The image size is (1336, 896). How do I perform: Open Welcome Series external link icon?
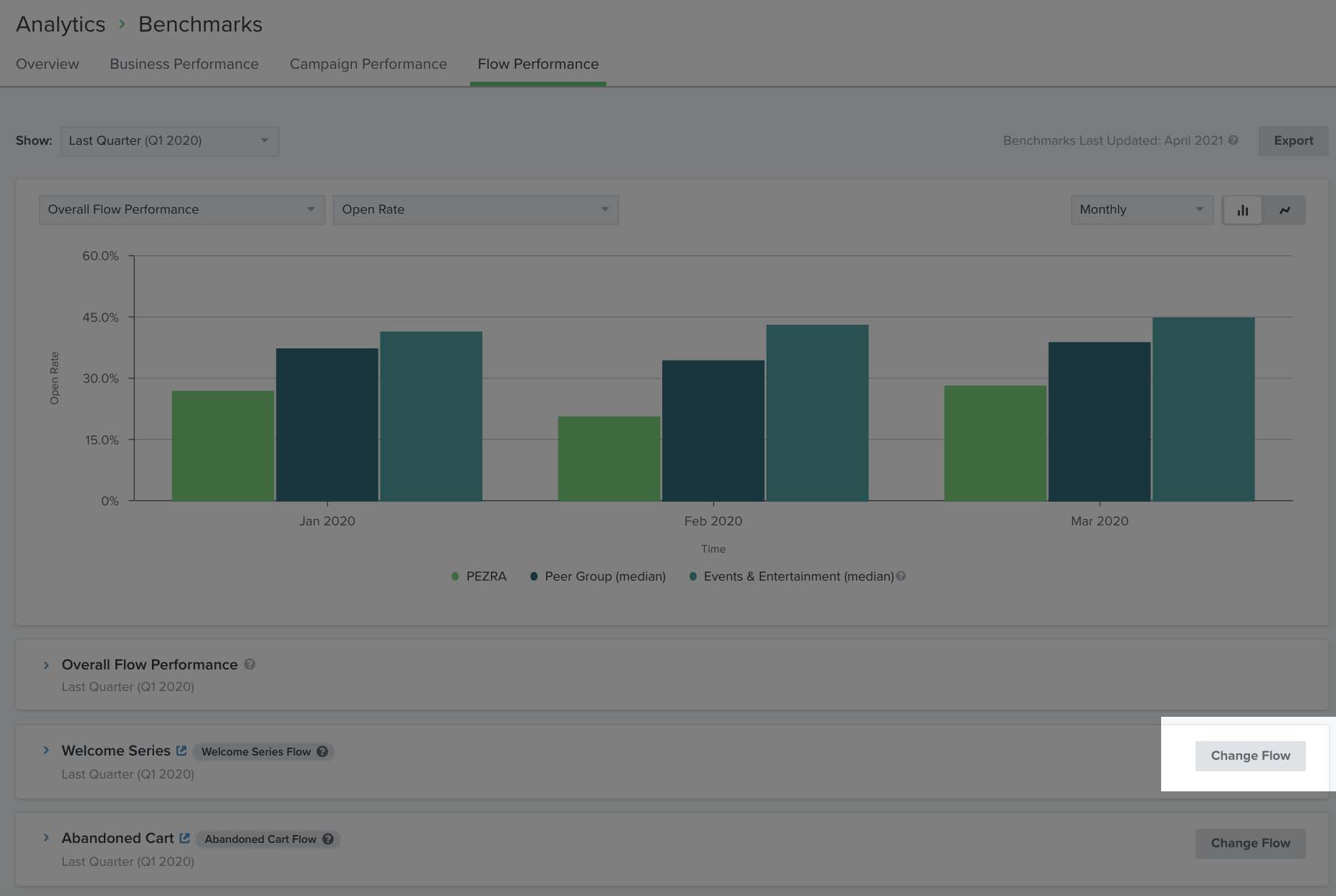181,750
